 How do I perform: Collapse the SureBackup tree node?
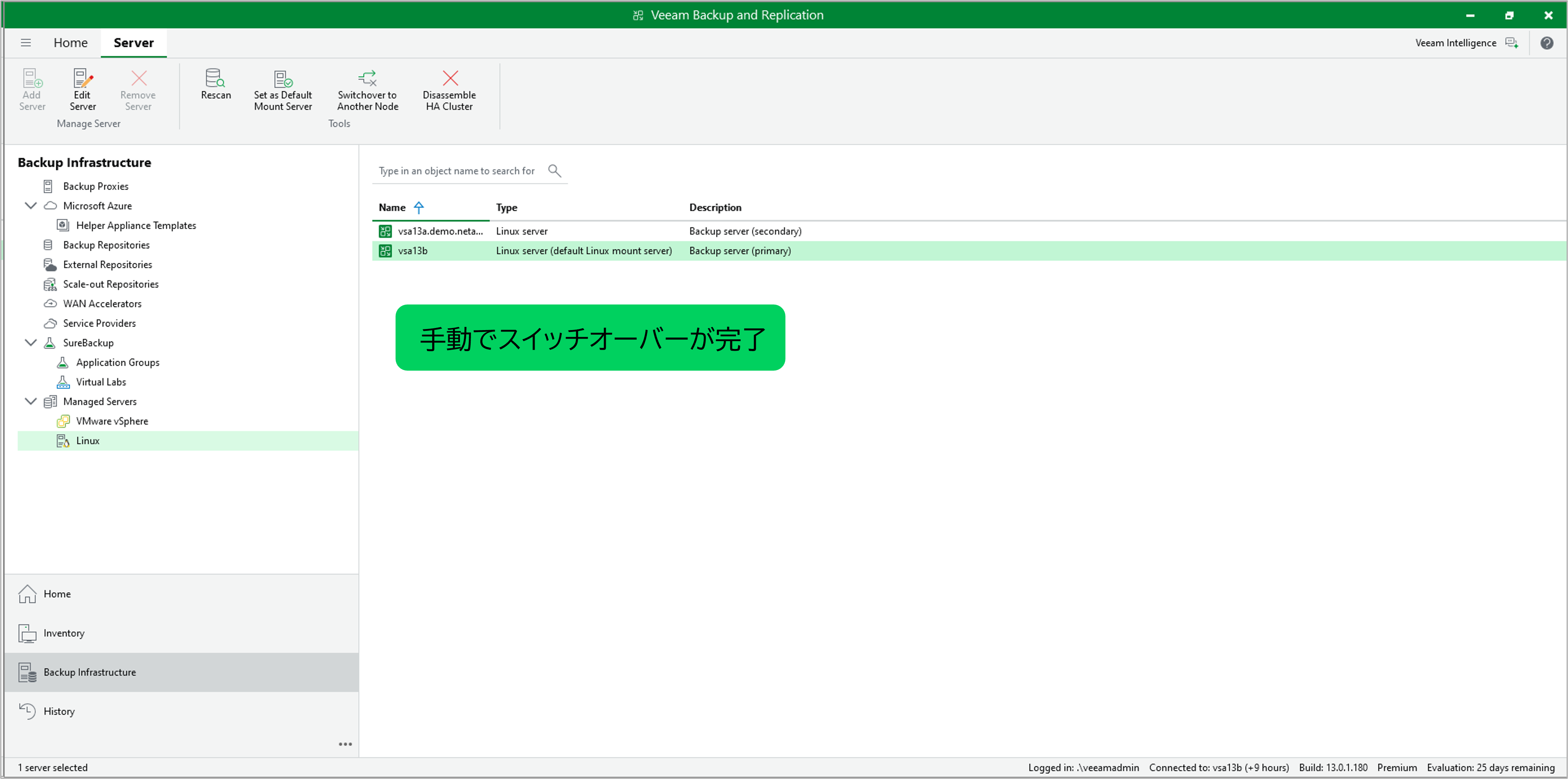click(x=31, y=343)
